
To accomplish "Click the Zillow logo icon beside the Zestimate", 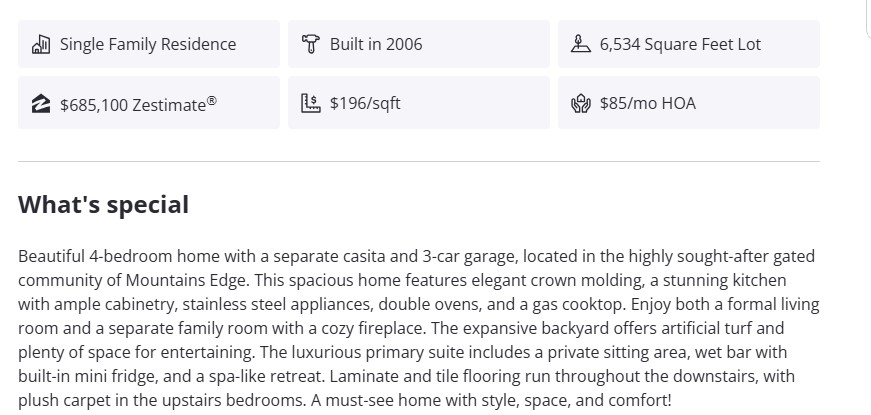I will (41, 103).
